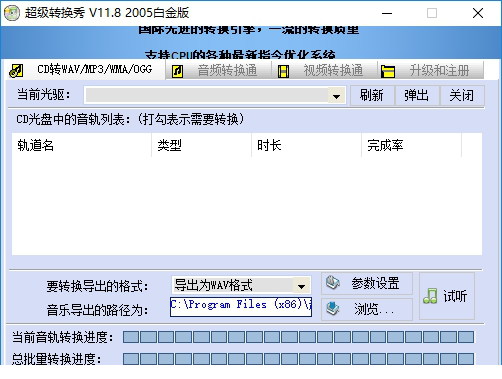The height and width of the screenshot is (379, 502).
Task: Click the 试听 green music note icon
Action: coord(430,296)
